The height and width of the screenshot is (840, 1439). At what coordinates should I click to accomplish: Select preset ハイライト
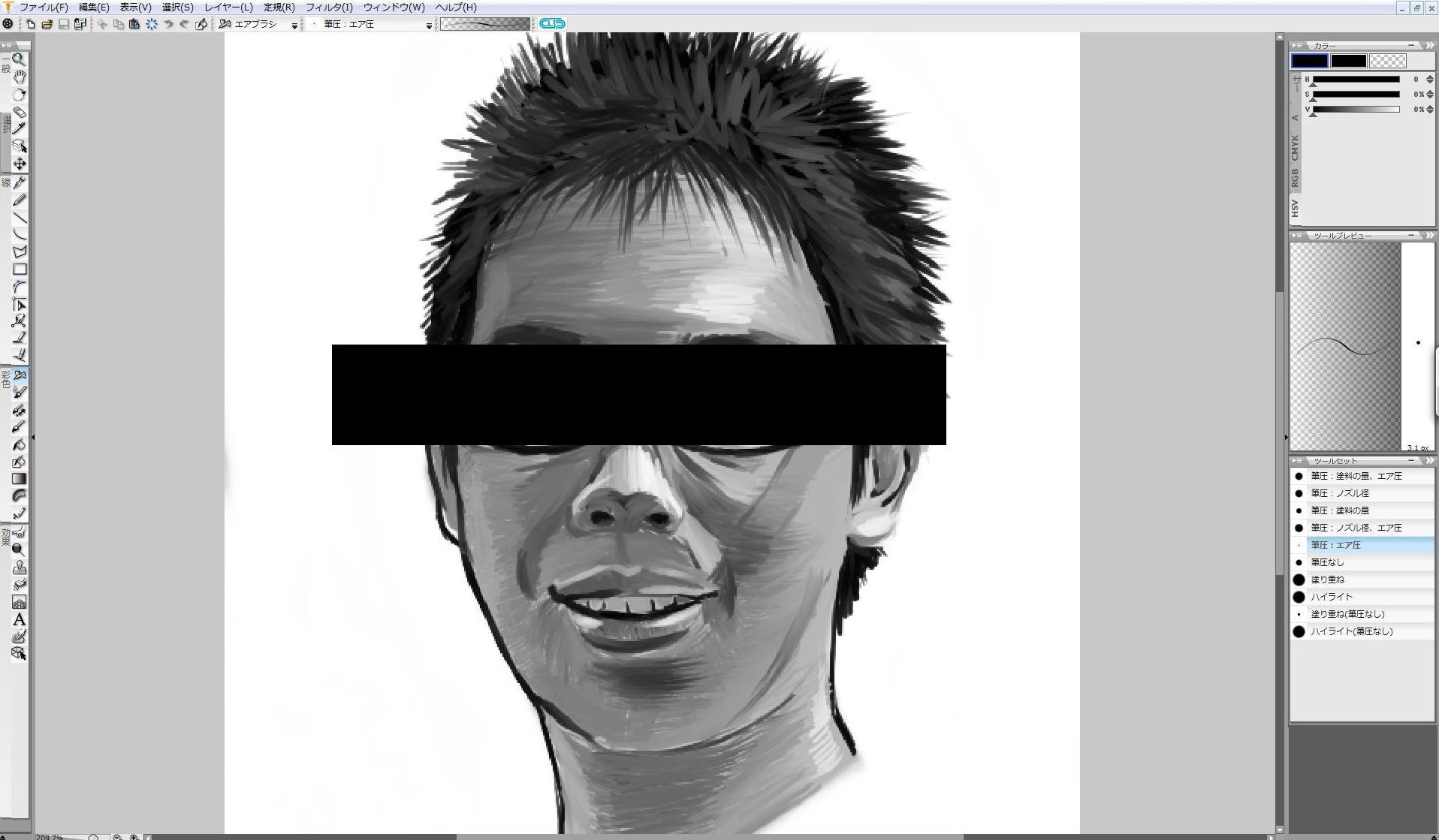click(1362, 597)
